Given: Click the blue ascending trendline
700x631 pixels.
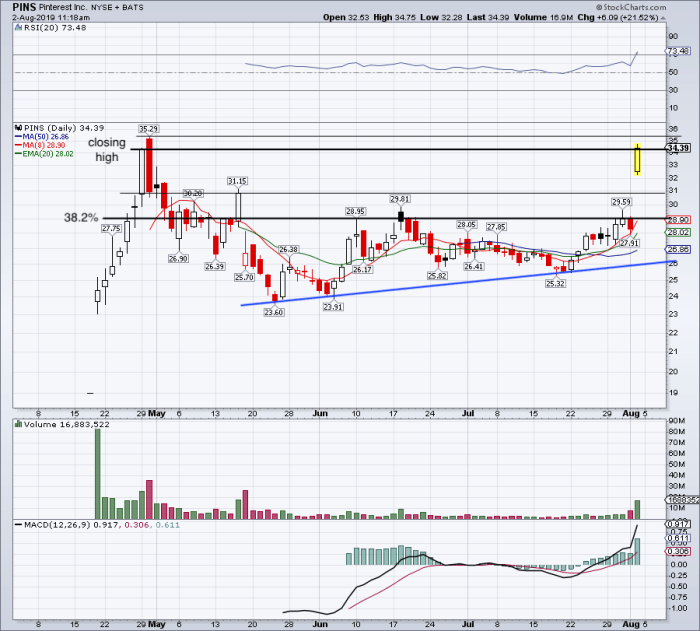Looking at the screenshot, I should [x=459, y=283].
